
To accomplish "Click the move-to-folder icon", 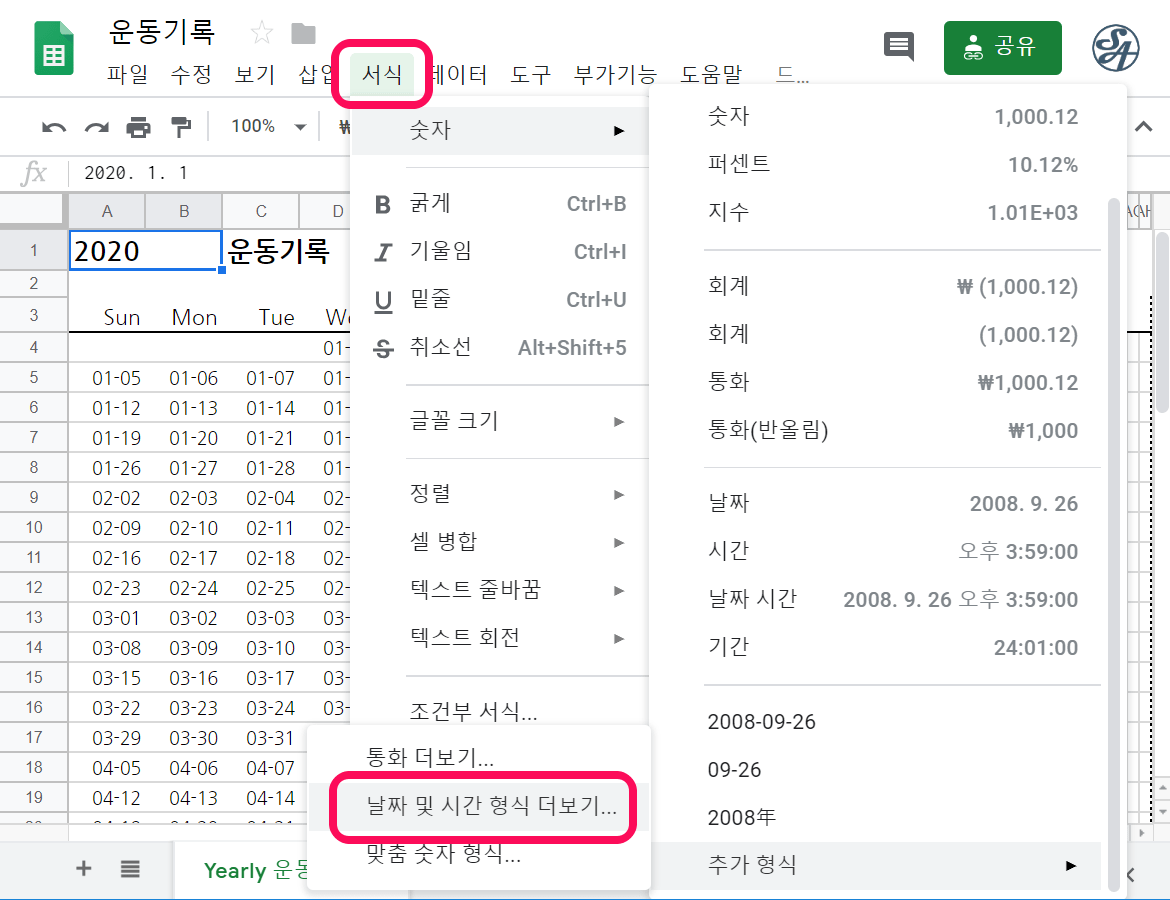I will click(x=303, y=34).
